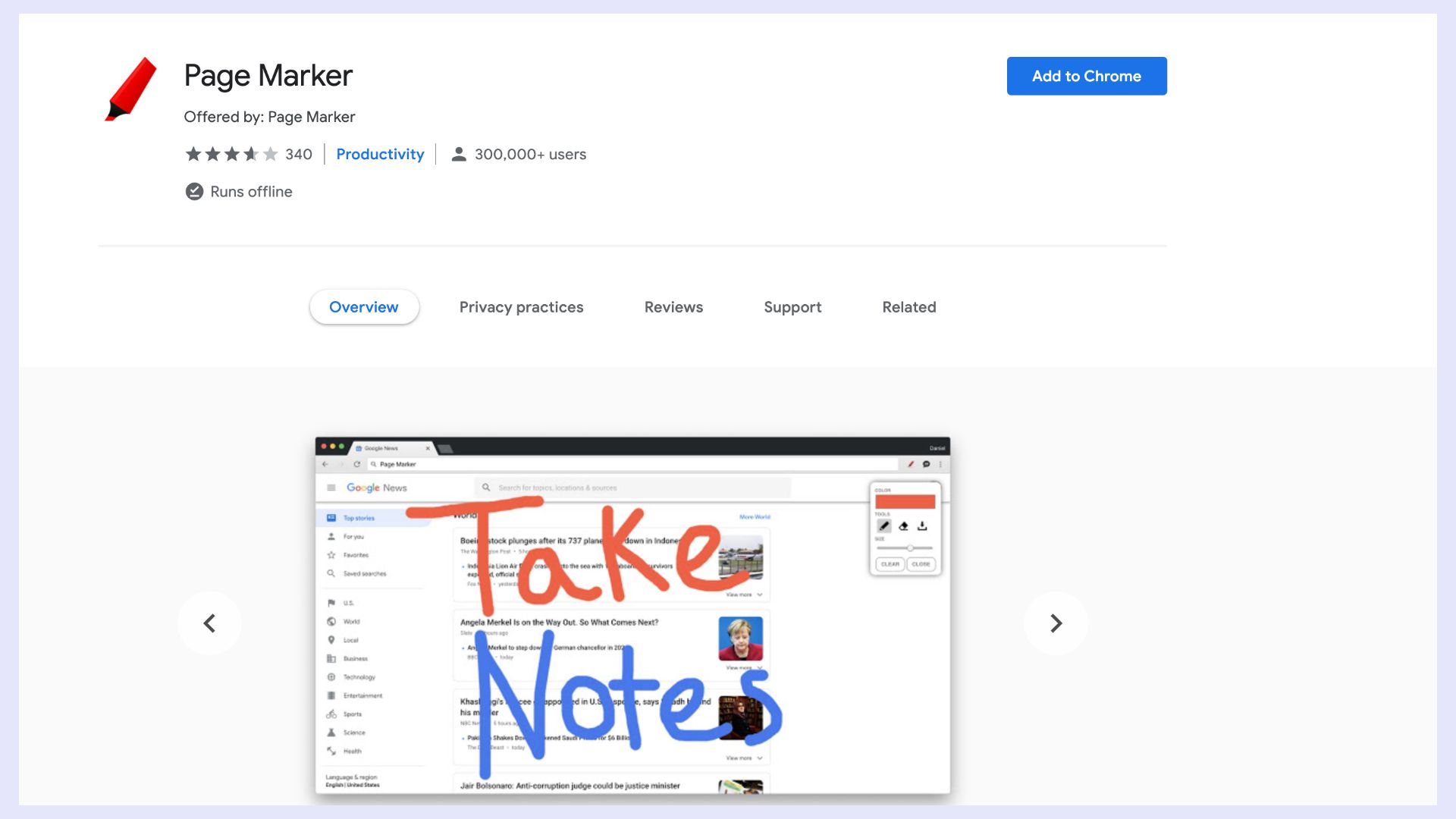Open the Productivity category link
Image resolution: width=1456 pixels, height=819 pixels.
pyautogui.click(x=380, y=155)
